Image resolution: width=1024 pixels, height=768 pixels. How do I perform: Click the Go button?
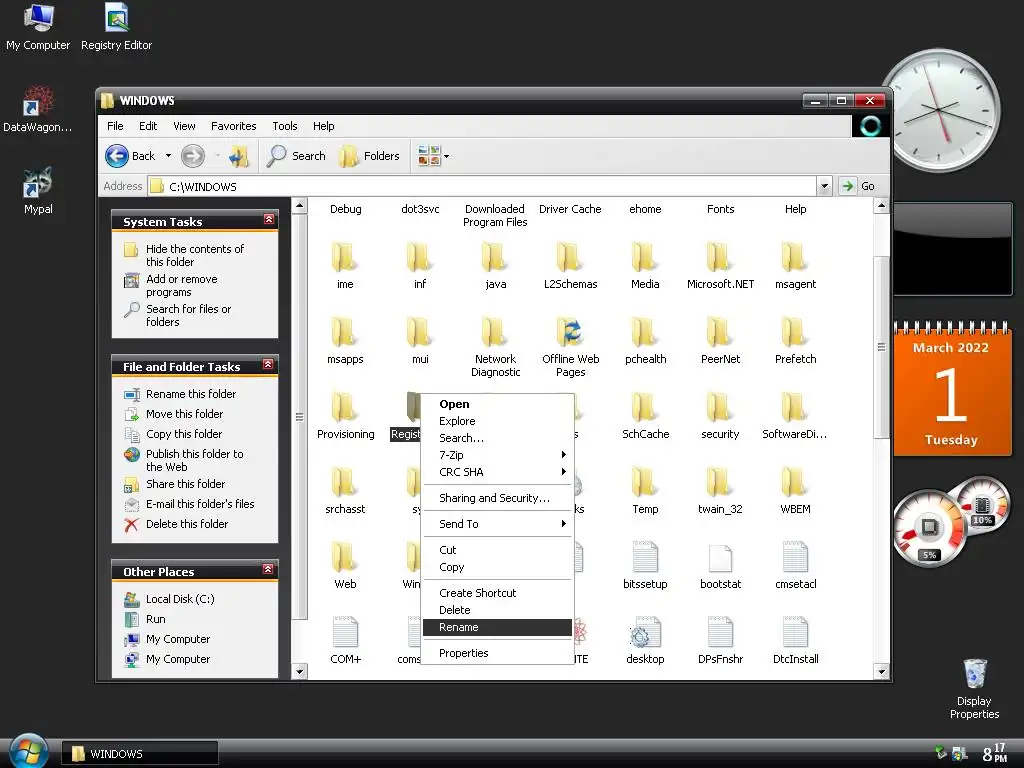tap(859, 186)
